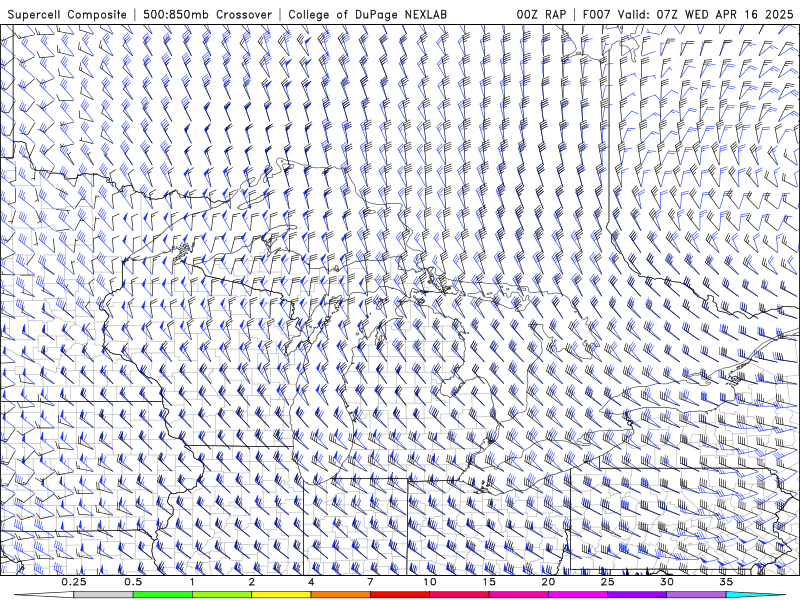This screenshot has width=800, height=600.
Task: Click the '00Z RAP' model label
Action: pos(541,14)
